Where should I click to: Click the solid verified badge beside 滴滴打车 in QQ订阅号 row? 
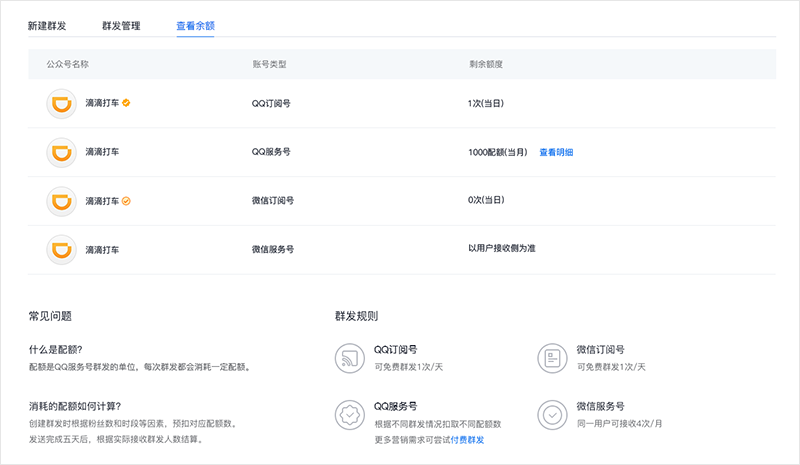126,103
